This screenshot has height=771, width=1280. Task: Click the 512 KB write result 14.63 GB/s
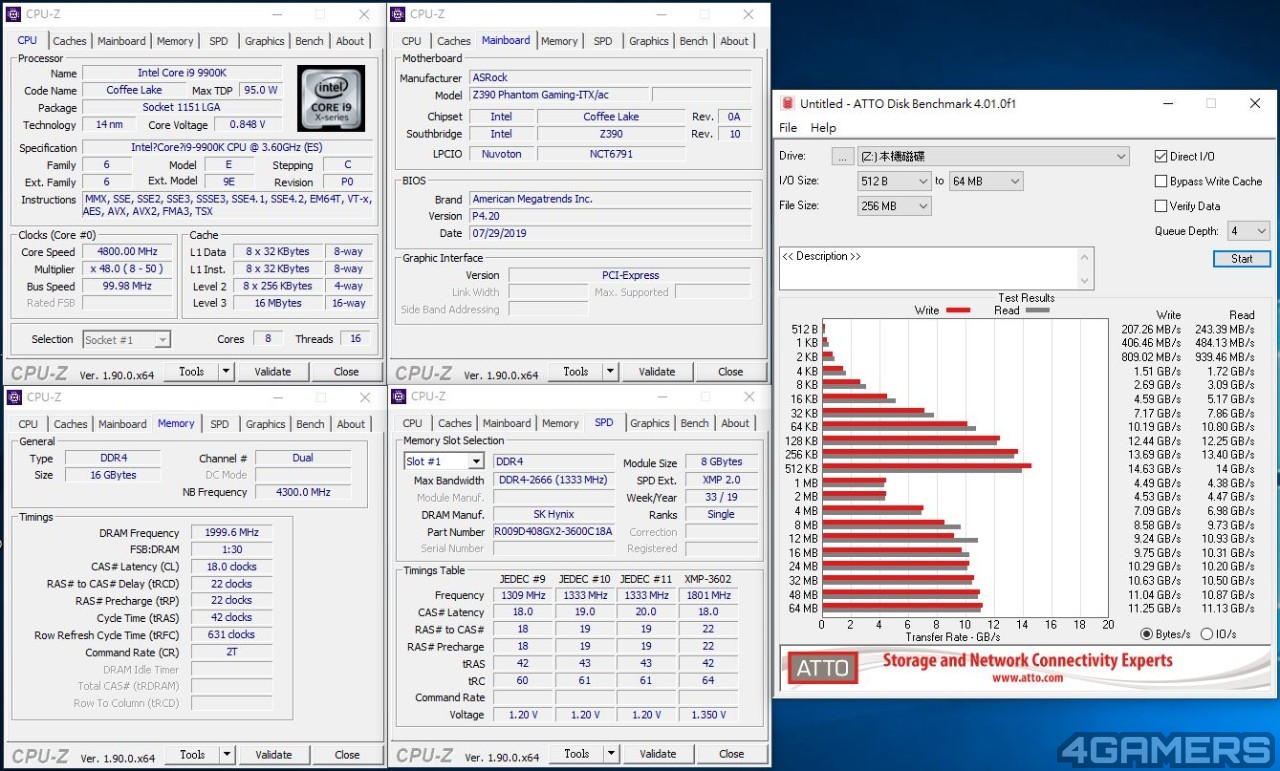[x=1153, y=469]
